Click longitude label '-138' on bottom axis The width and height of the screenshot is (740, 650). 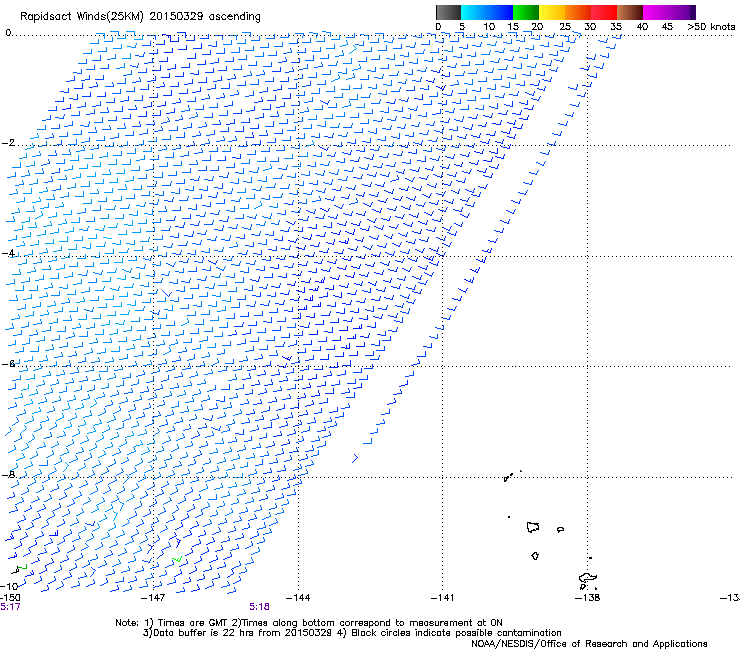[587, 598]
